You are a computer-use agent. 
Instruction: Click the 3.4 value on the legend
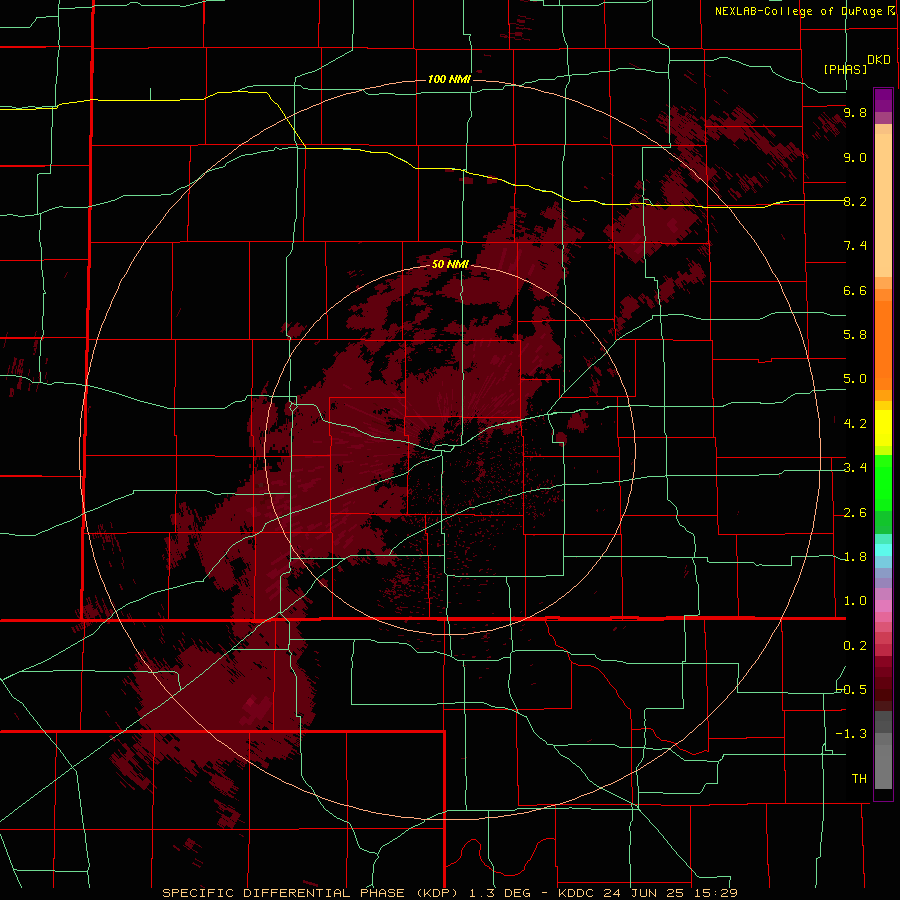[x=855, y=468]
